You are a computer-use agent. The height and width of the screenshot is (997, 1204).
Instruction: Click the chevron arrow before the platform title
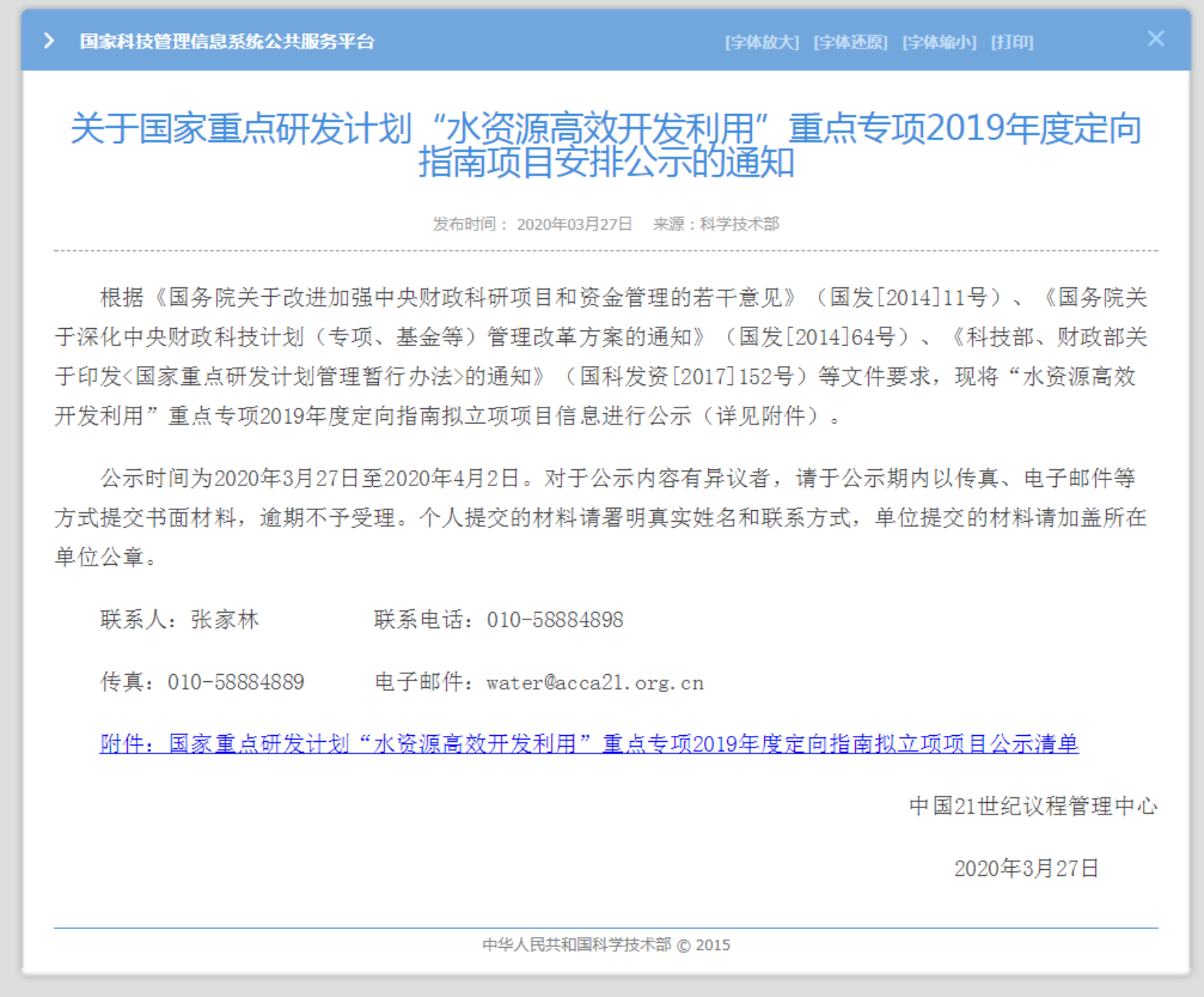pos(49,41)
